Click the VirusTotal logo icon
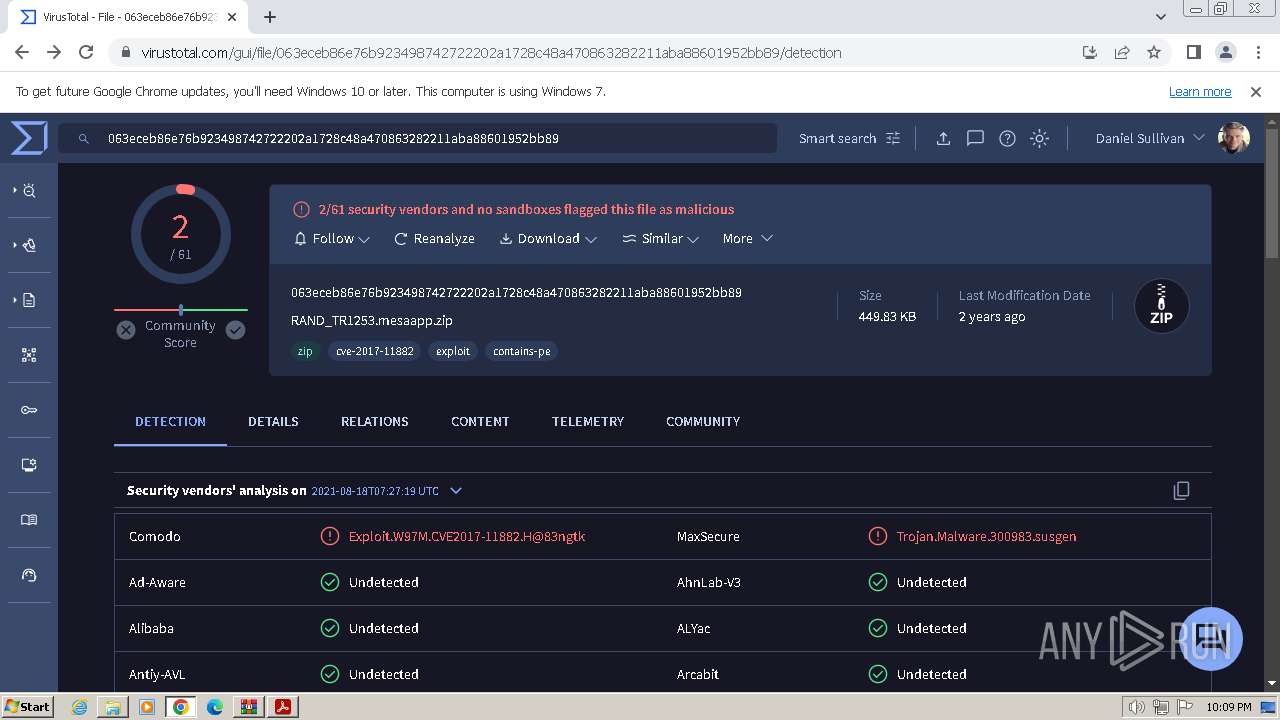1280x720 pixels. pos(29,138)
